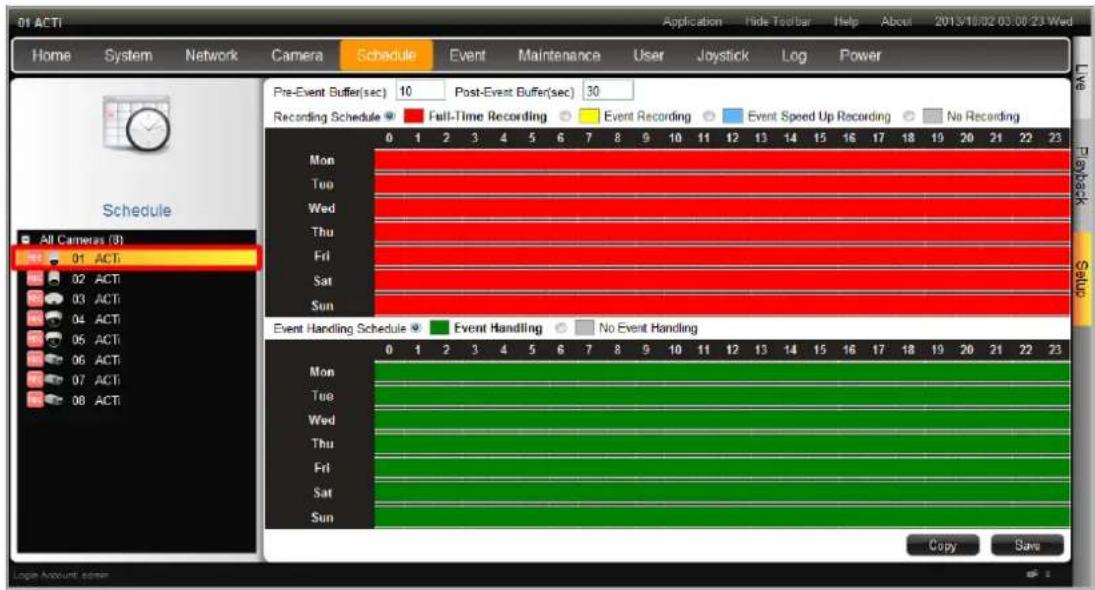Screen dimensions: 1095x590
Task: Click the bullet camera icon of 06 ACTi
Action: pyautogui.click(x=54, y=360)
